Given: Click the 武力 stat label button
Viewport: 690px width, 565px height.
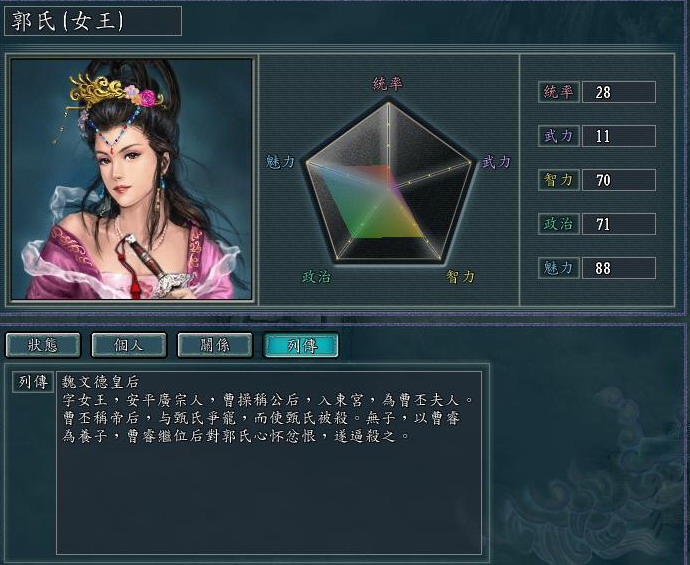Looking at the screenshot, I should point(558,136).
